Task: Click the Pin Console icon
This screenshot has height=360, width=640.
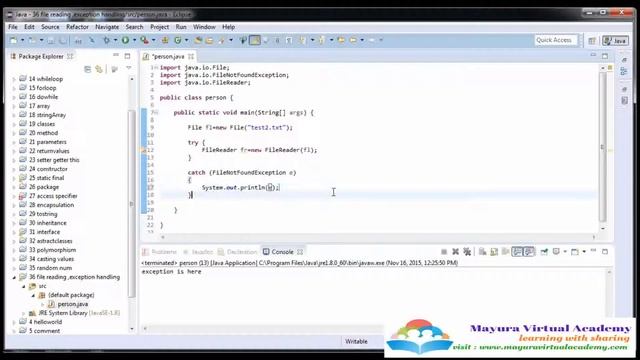Action: click(x=544, y=252)
